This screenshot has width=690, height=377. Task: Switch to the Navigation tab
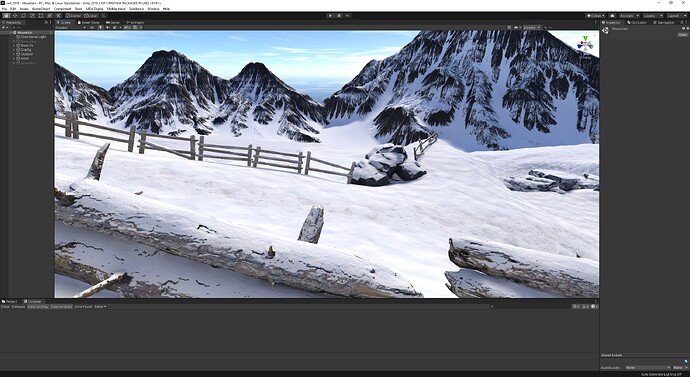[x=664, y=22]
